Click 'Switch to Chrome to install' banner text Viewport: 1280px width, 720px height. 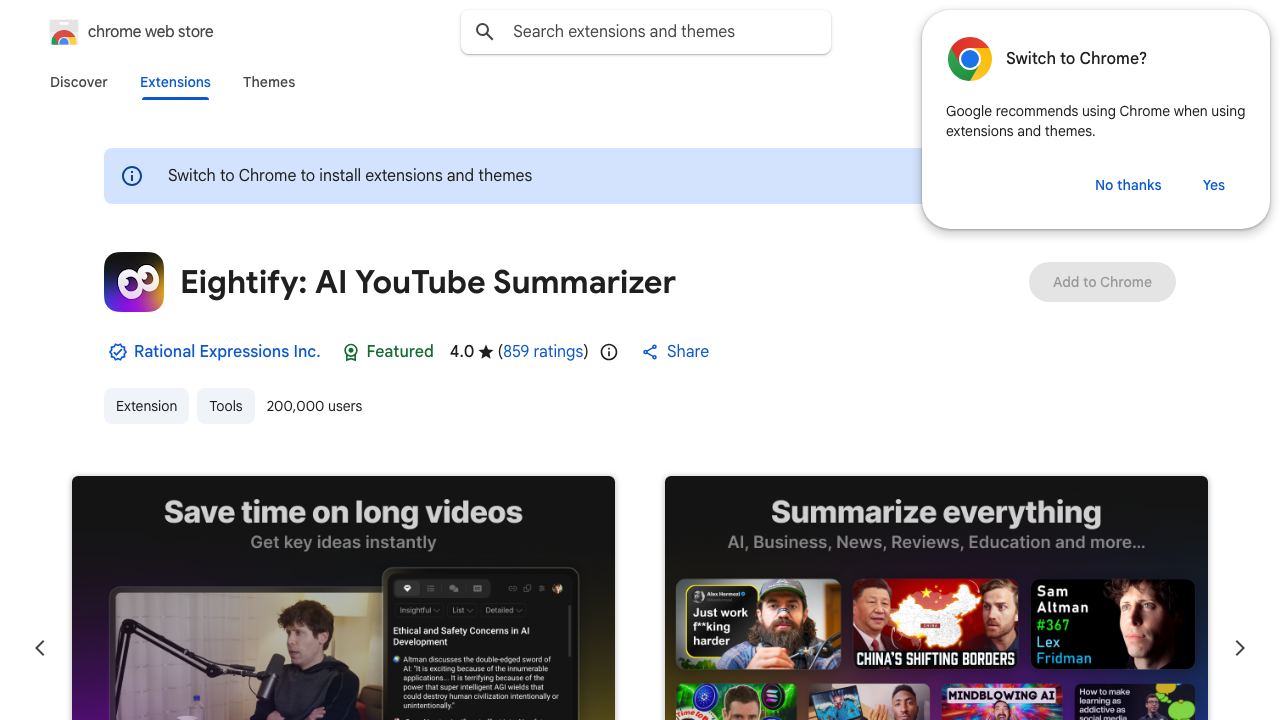tap(350, 176)
